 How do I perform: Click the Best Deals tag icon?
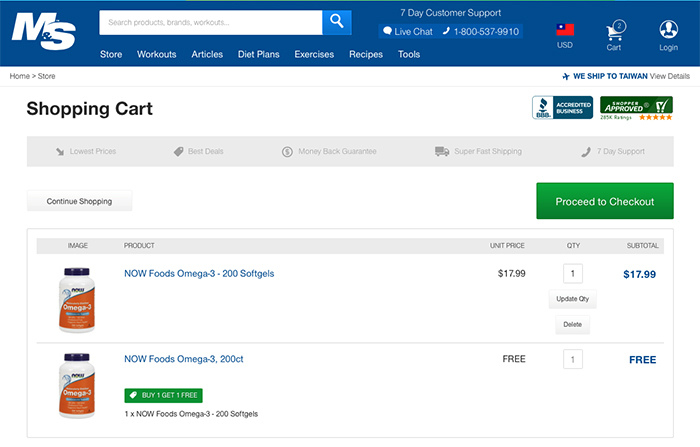point(178,151)
